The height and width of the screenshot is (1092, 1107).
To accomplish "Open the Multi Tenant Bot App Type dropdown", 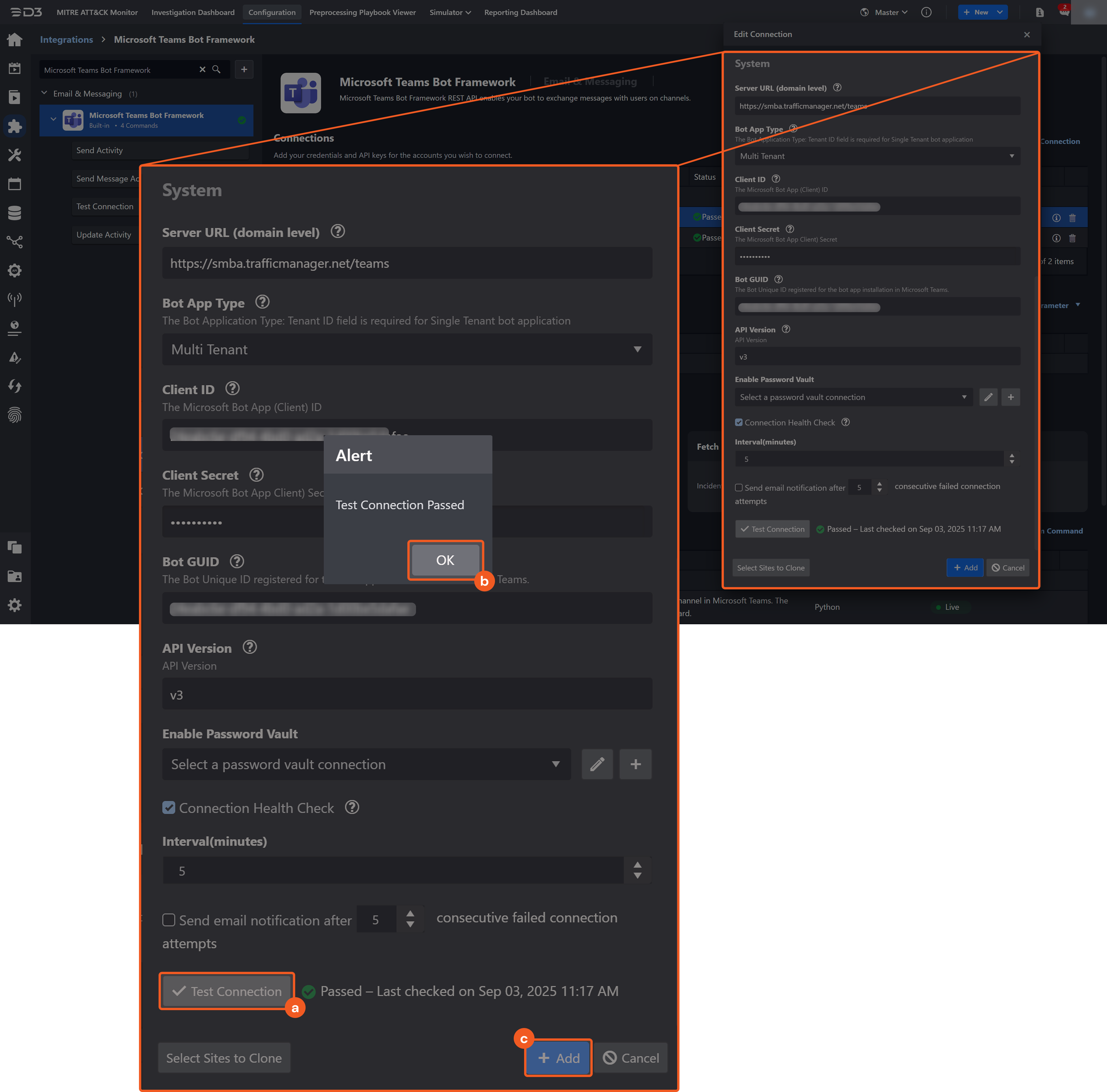I will point(407,350).
